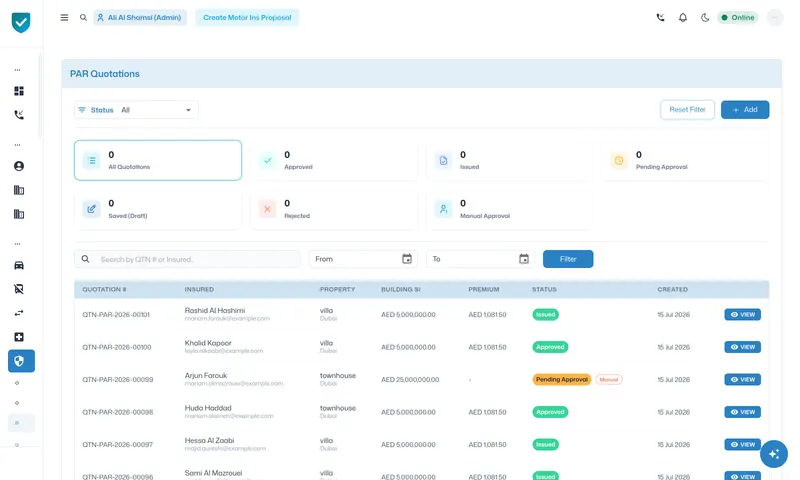View quotation QTN-PAR-2026-00097
This screenshot has height=480, width=800.
[742, 444]
